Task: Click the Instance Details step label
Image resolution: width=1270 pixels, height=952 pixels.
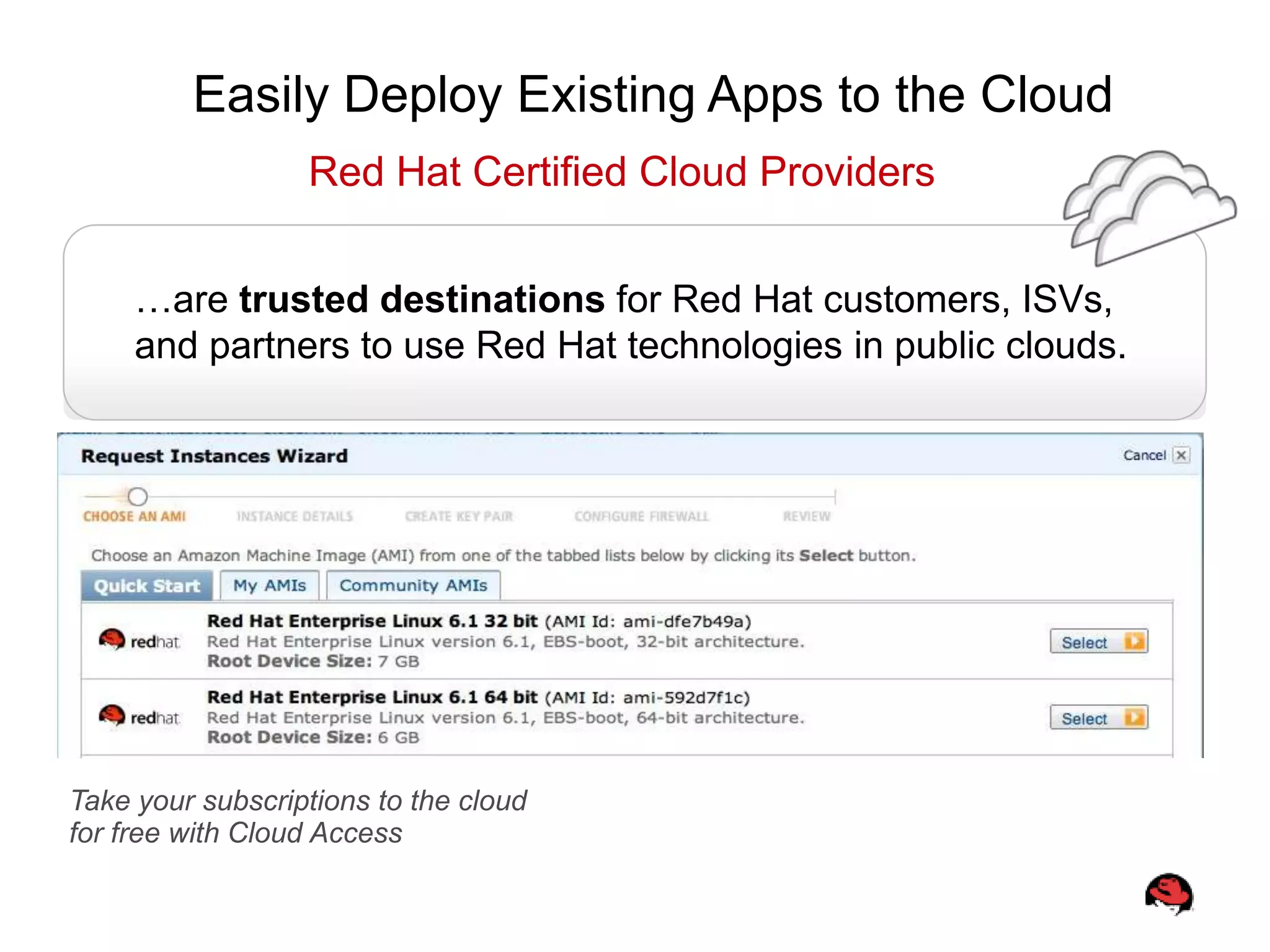Action: (x=295, y=516)
